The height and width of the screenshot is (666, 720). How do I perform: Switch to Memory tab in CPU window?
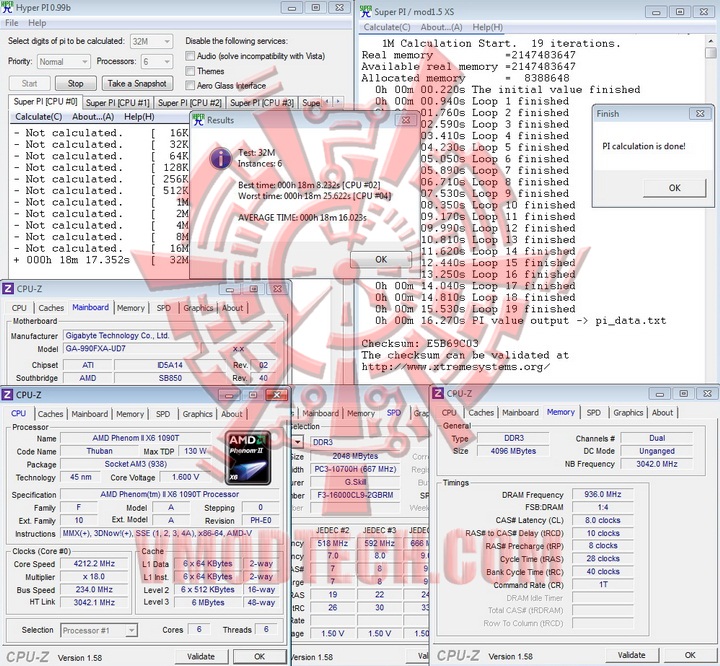pyautogui.click(x=130, y=414)
